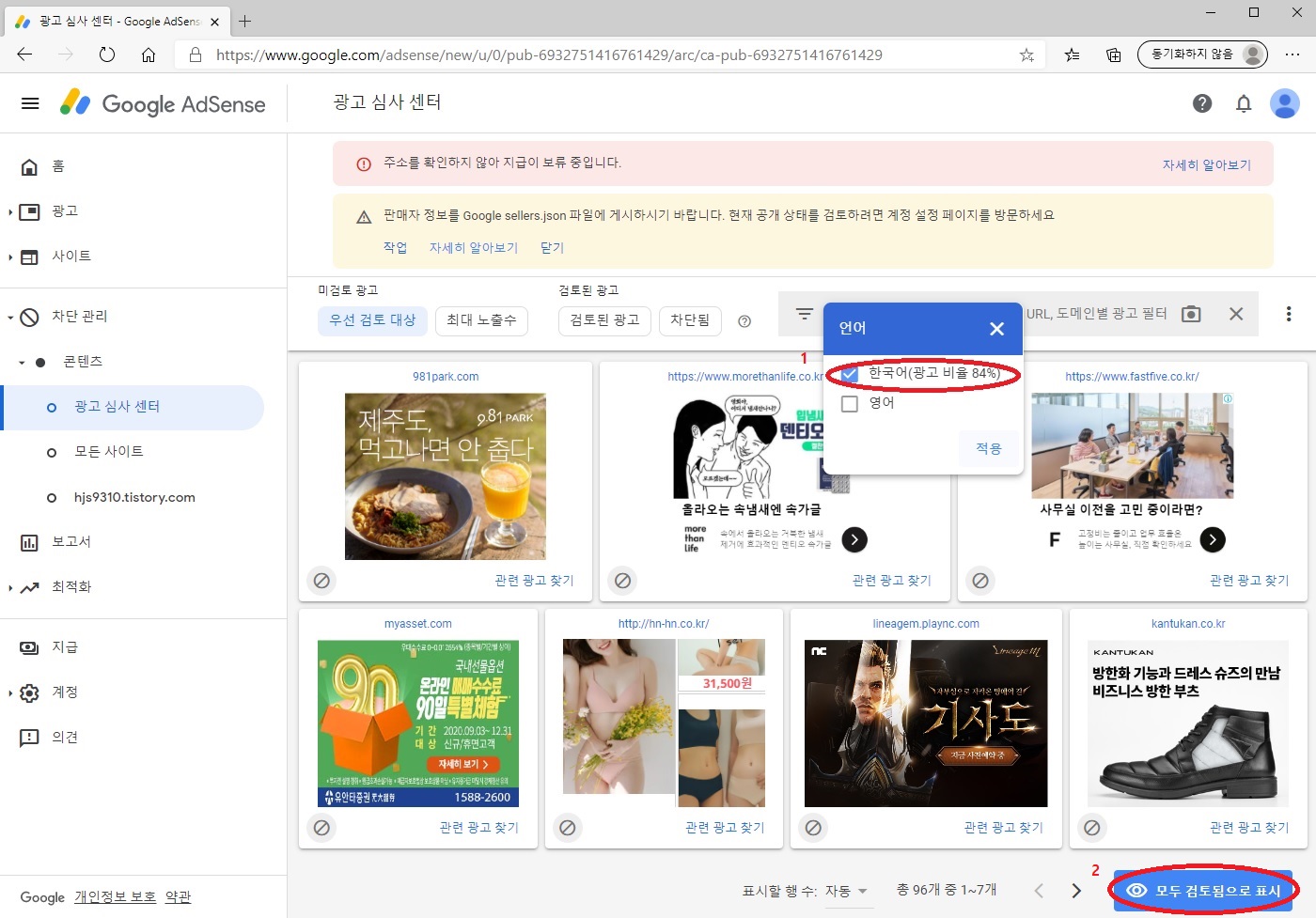This screenshot has width=1316, height=918.
Task: Open the AdSense account avatar
Action: point(1284,103)
